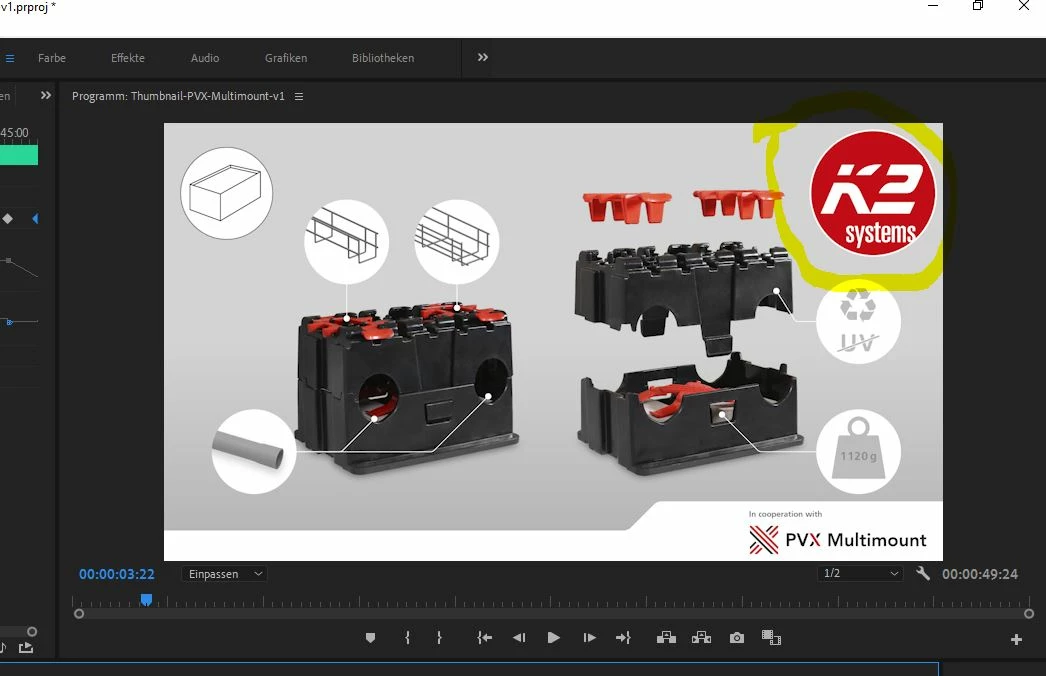Open the Programm panel hamburger menu
Screen dimensions: 1046x676
pos(299,97)
